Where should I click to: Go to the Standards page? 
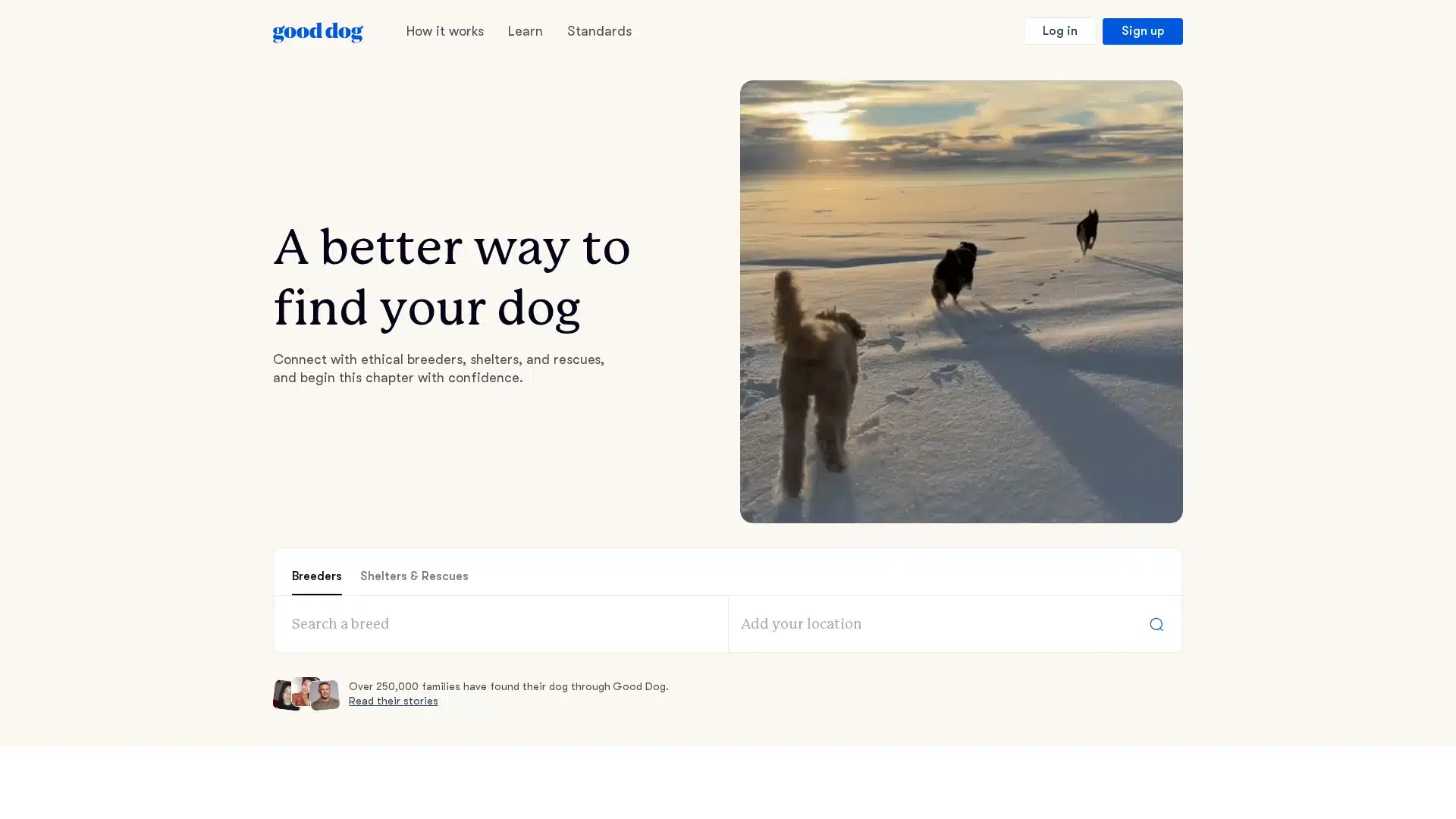tap(599, 31)
